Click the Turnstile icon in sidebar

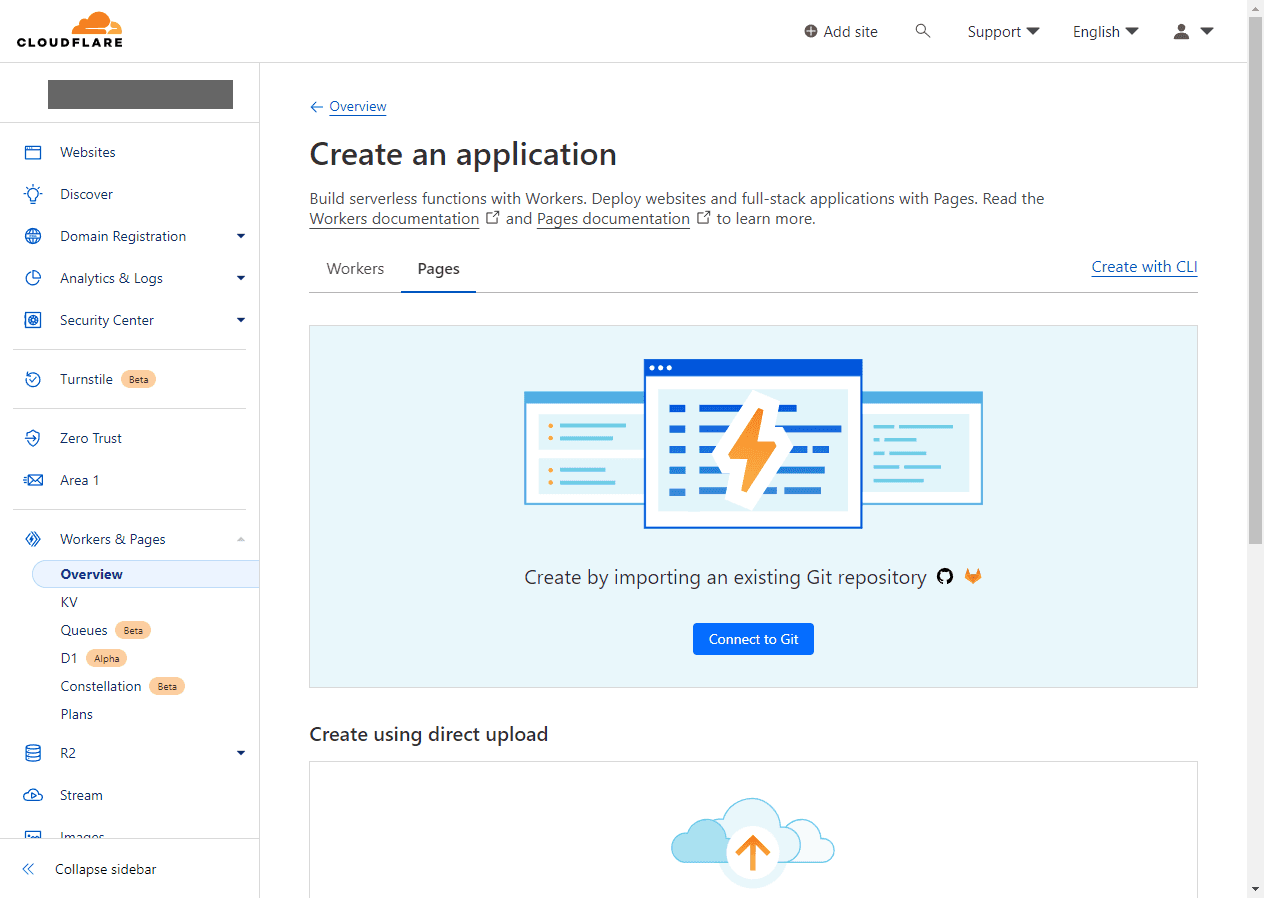tap(33, 379)
